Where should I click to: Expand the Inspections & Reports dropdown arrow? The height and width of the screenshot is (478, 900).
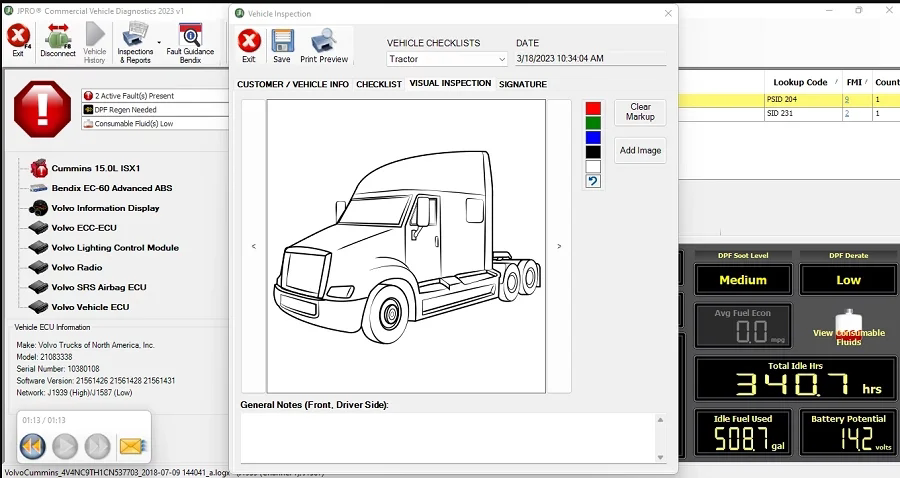coord(159,42)
